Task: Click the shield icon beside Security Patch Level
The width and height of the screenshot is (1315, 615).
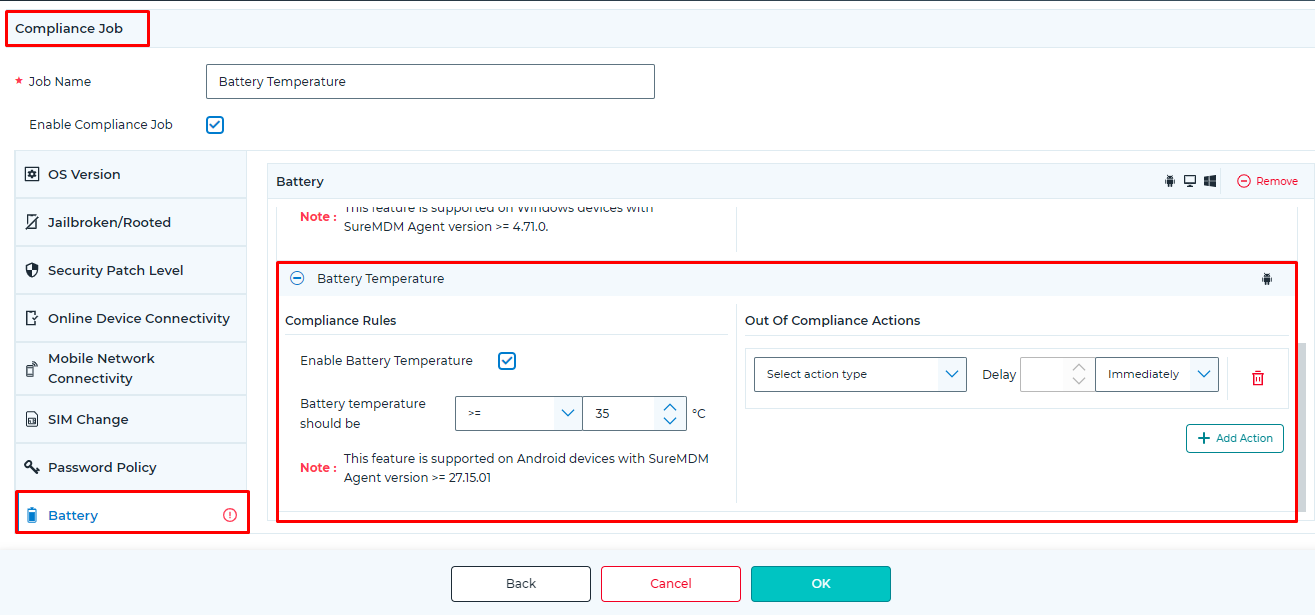Action: [31, 270]
